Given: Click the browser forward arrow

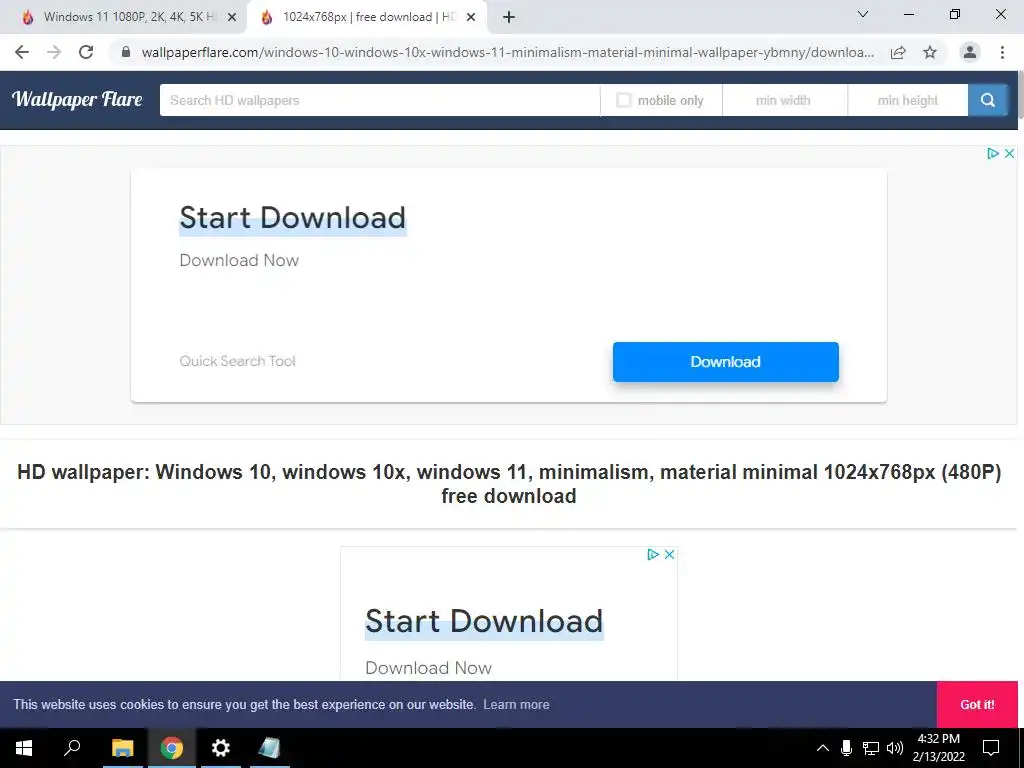Looking at the screenshot, I should pos(54,52).
